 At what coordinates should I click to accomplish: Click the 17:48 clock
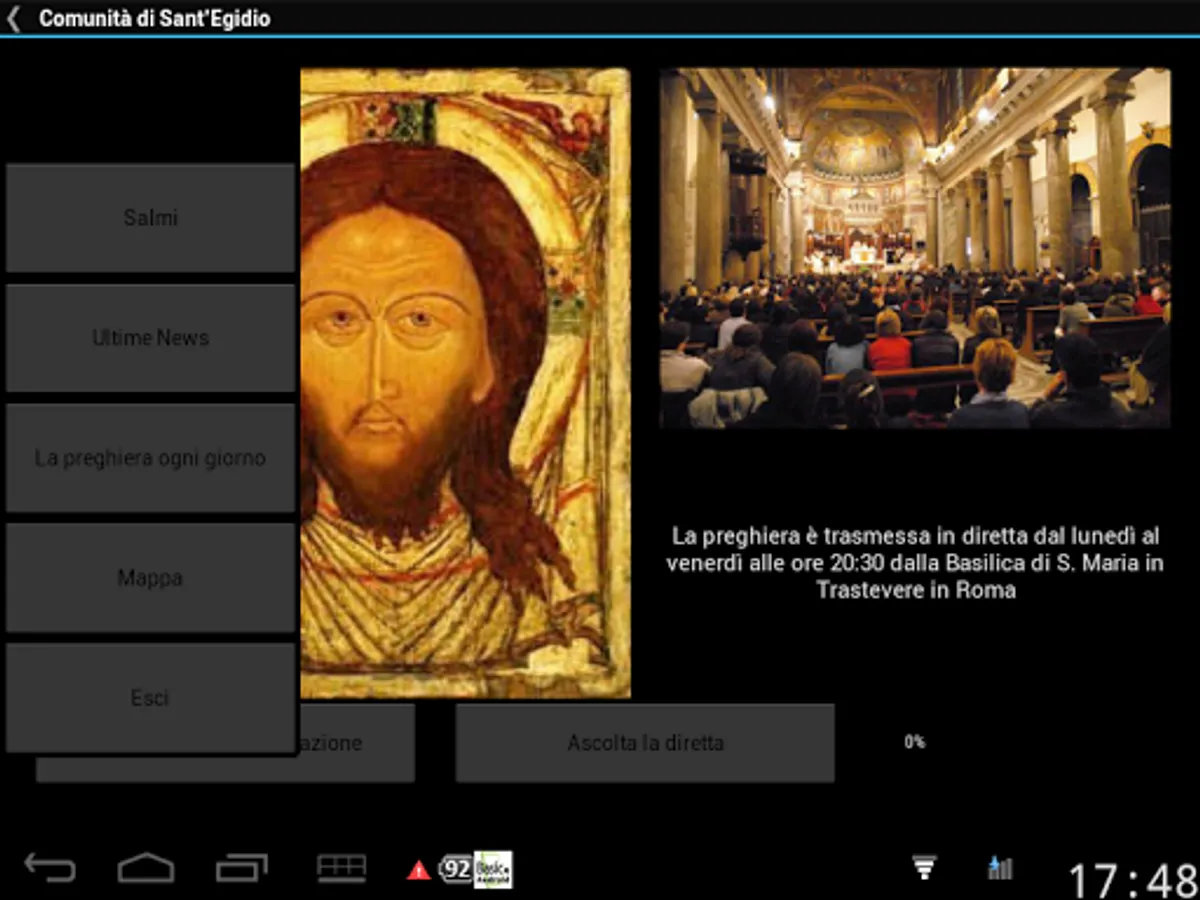click(x=1133, y=881)
